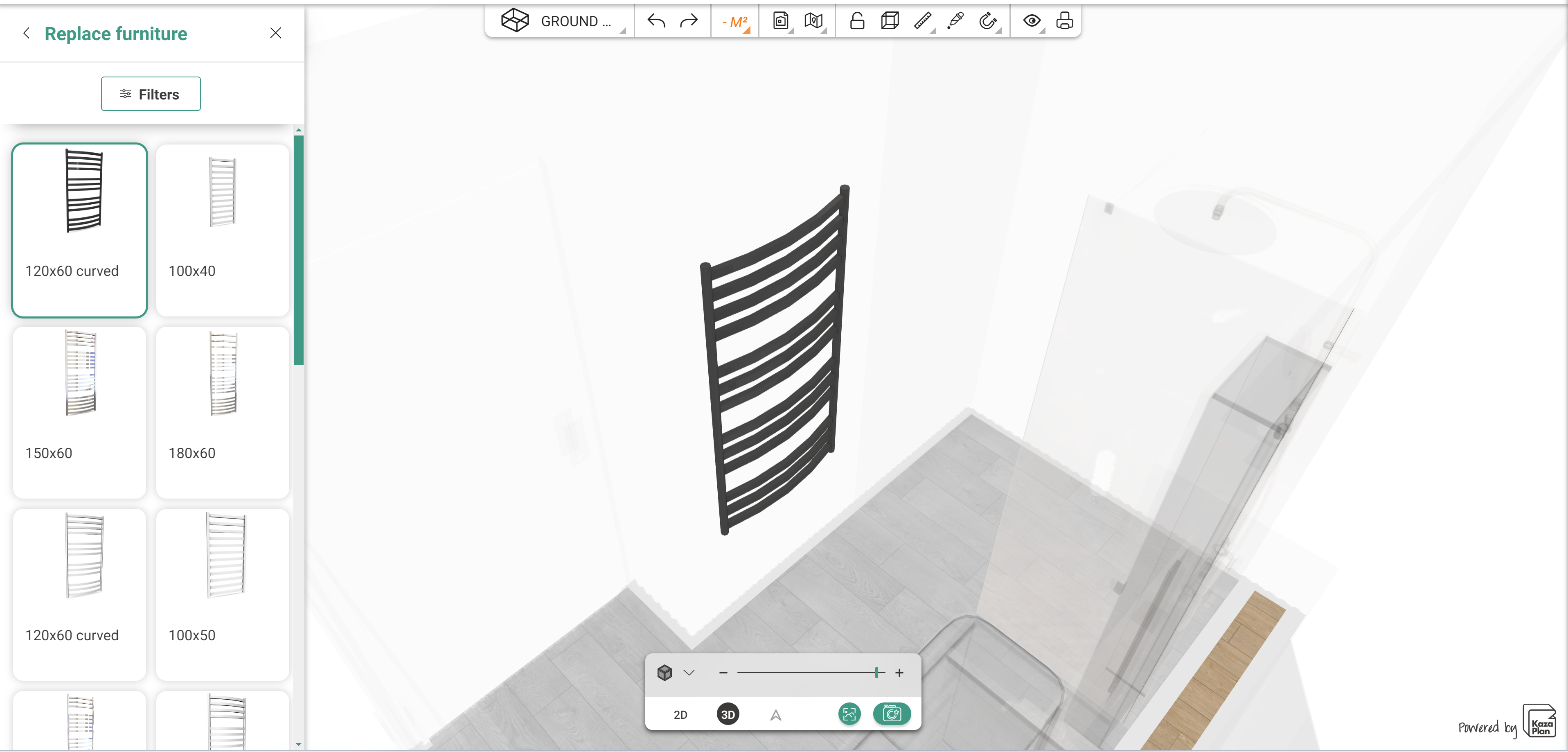Undo the last action

point(656,21)
